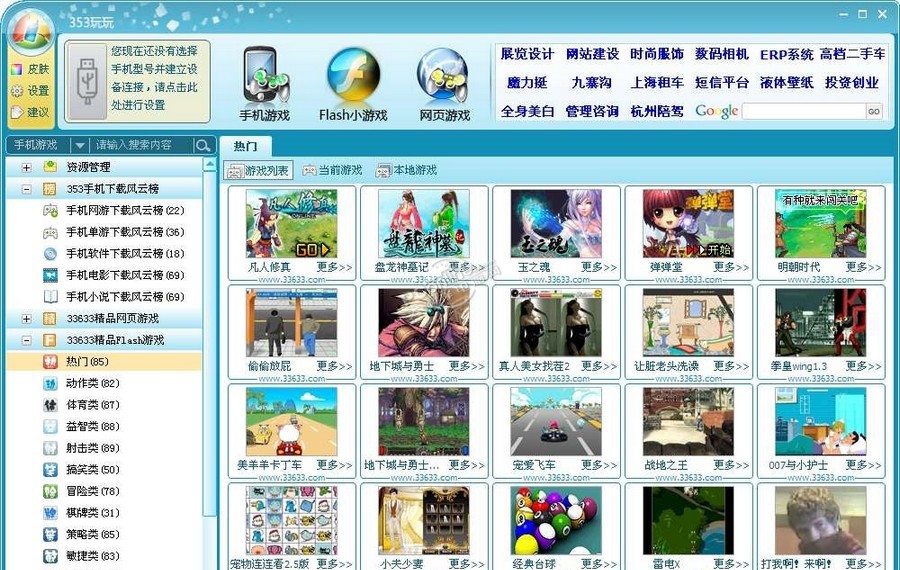Select 手机电影下载风云榜 (69)

pyautogui.click(x=114, y=275)
